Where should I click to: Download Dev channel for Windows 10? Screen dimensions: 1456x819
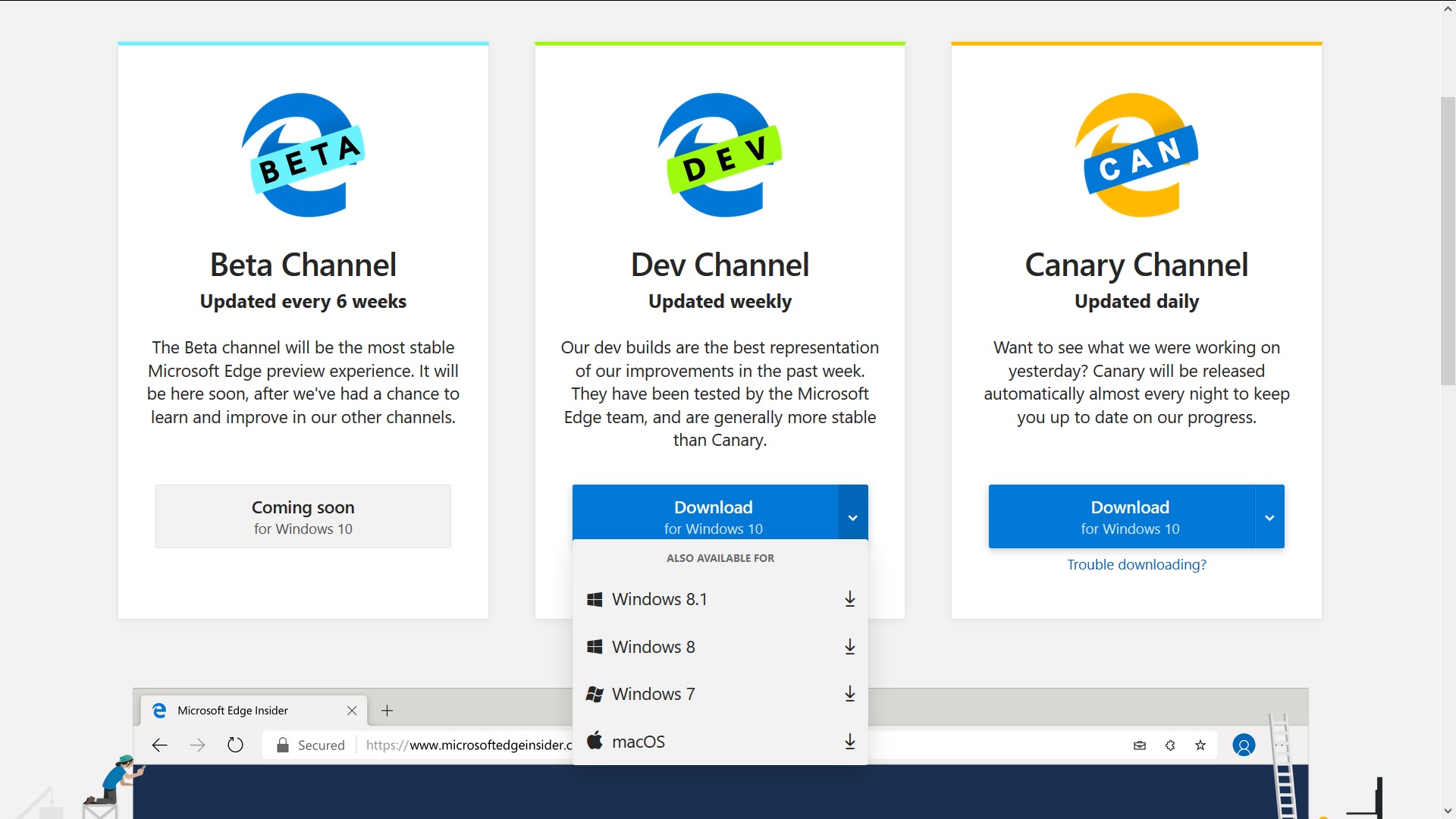coord(705,513)
